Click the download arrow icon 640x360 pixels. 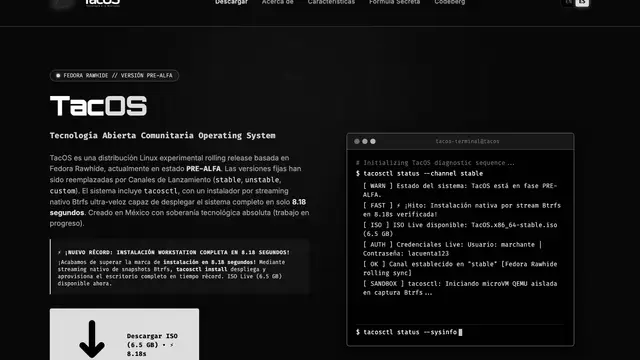92,339
